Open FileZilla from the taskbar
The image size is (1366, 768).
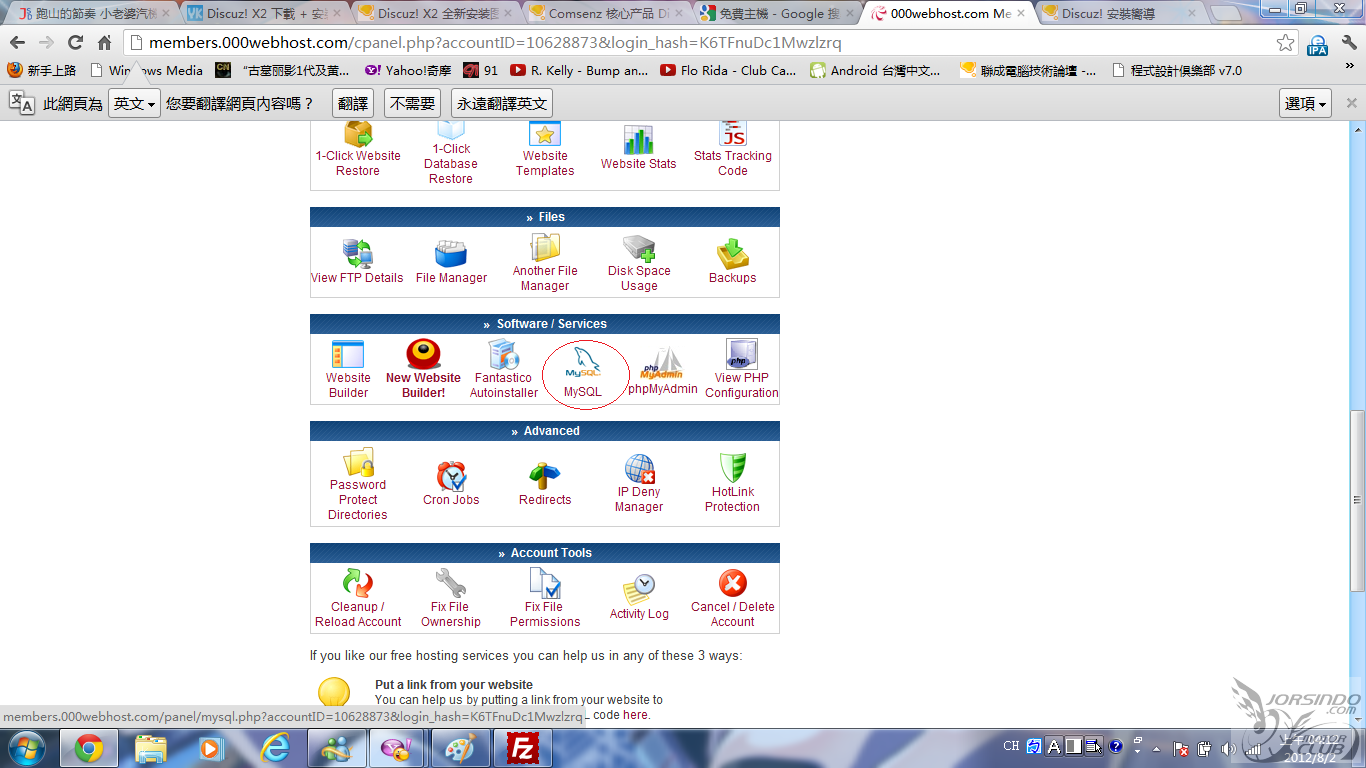point(524,748)
